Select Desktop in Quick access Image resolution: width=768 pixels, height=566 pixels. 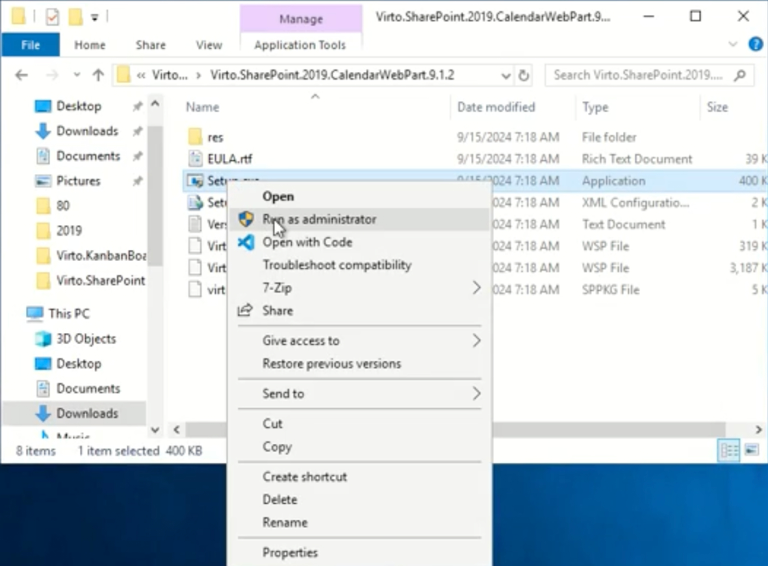coord(79,106)
